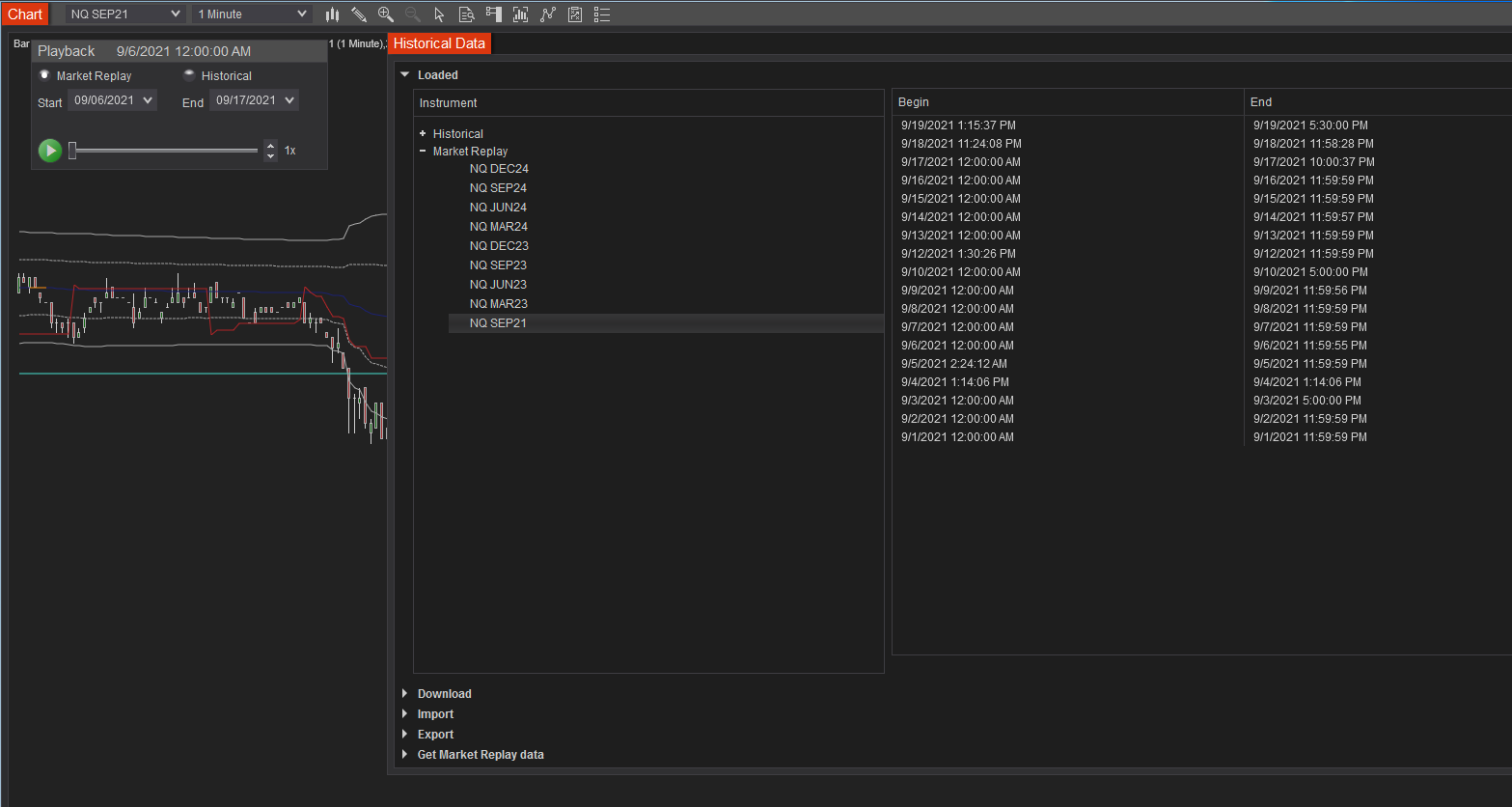
Task: Select the Historical Data tab
Action: click(x=439, y=43)
